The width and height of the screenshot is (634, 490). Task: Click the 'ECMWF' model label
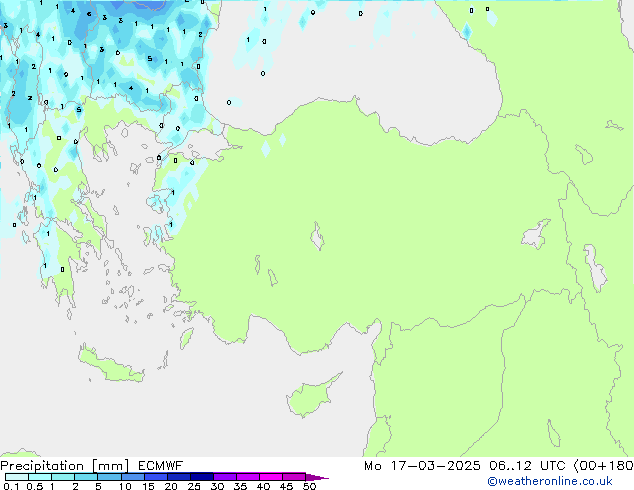pos(161,466)
